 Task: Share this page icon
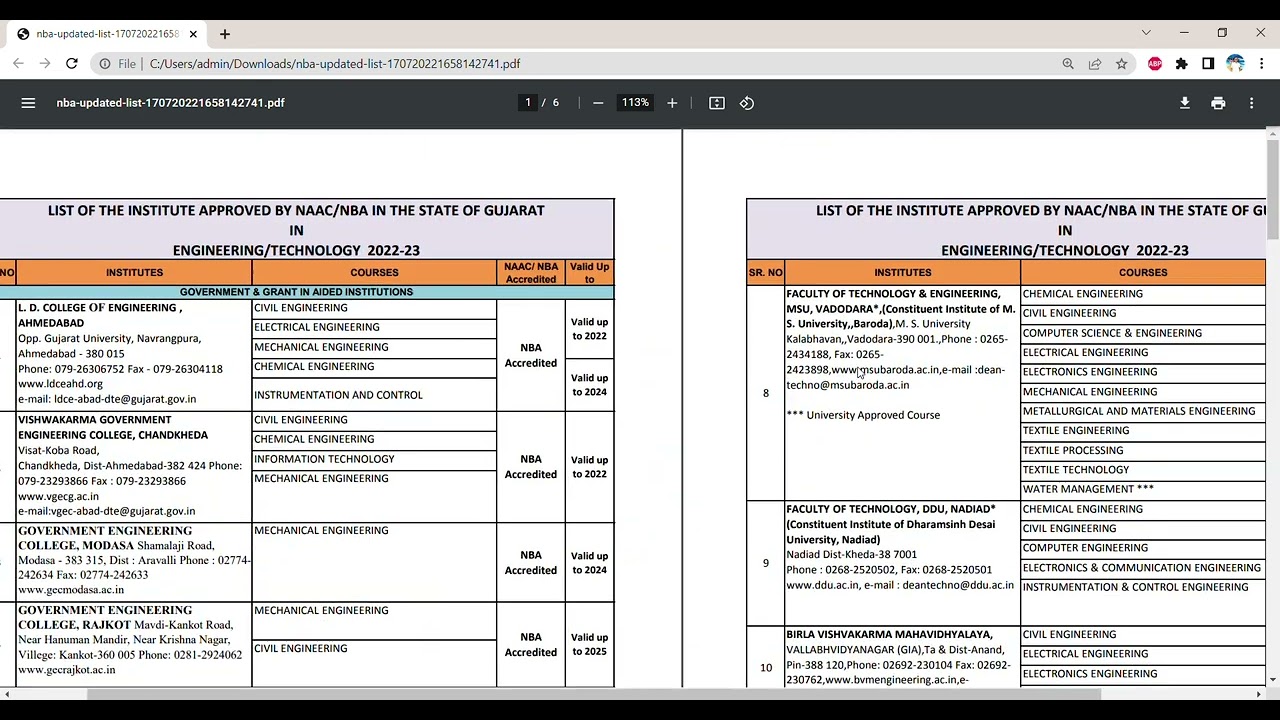1095,64
